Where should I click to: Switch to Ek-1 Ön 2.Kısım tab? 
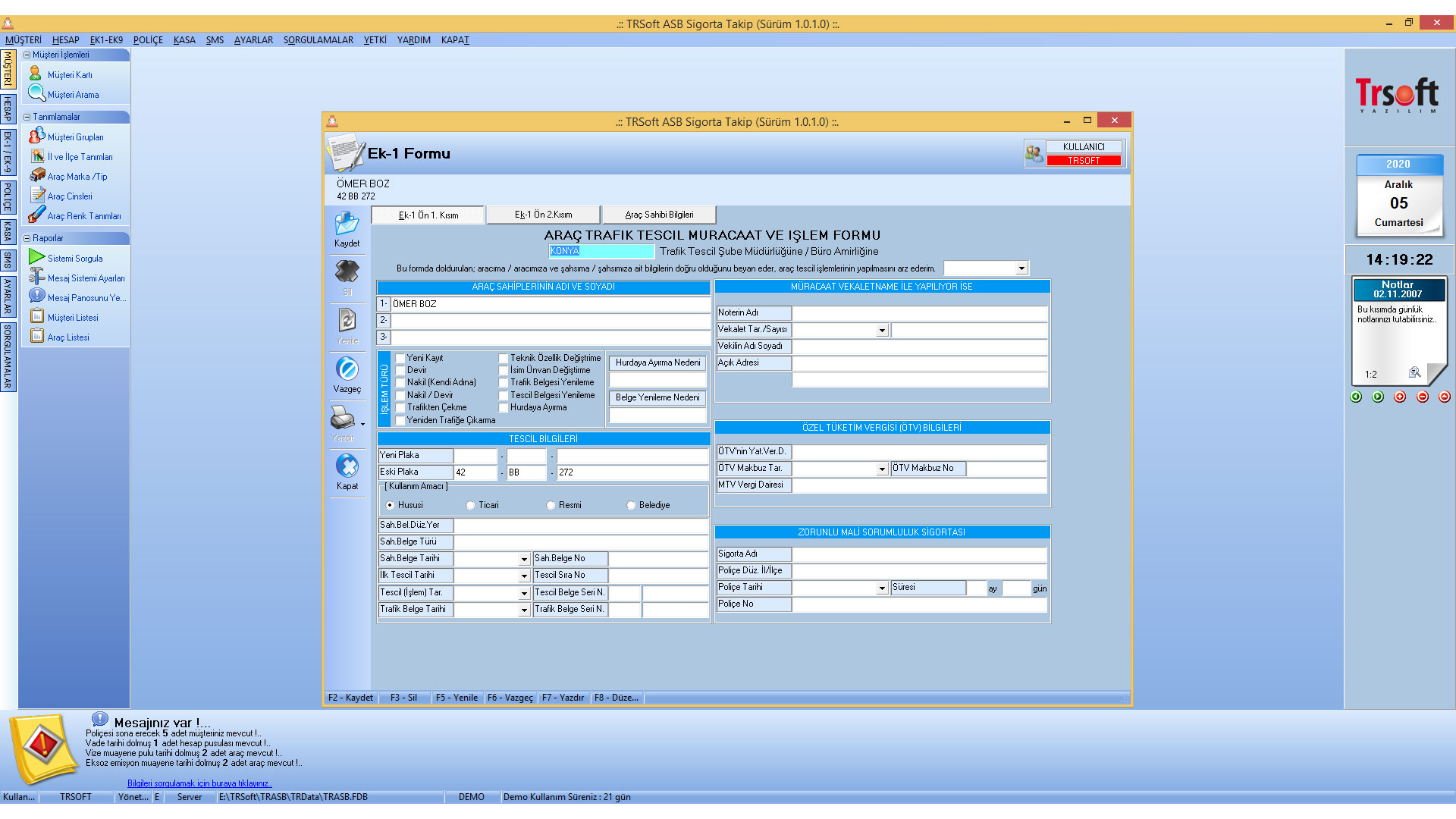pos(544,215)
